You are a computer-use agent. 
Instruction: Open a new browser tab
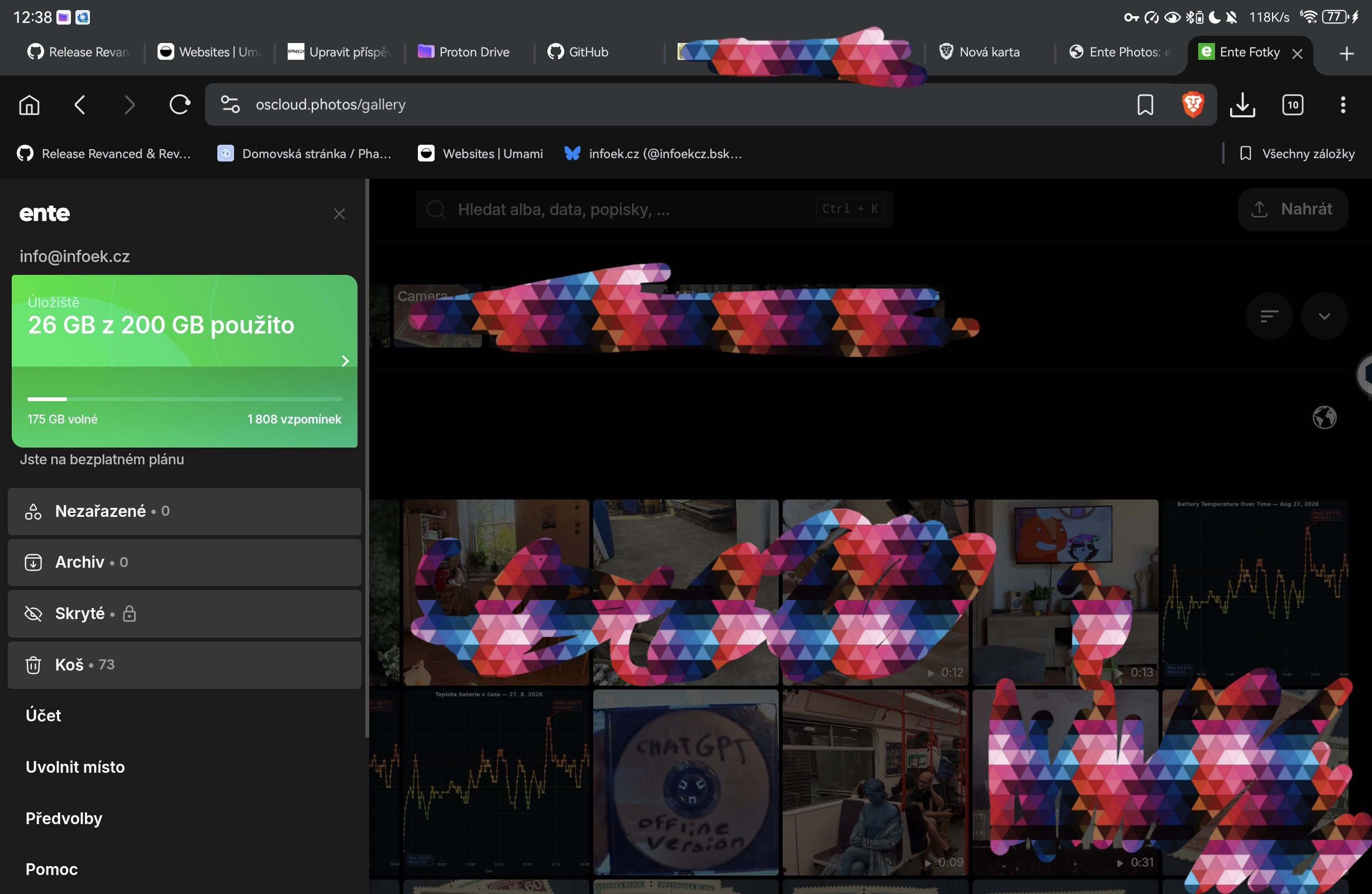point(1346,54)
